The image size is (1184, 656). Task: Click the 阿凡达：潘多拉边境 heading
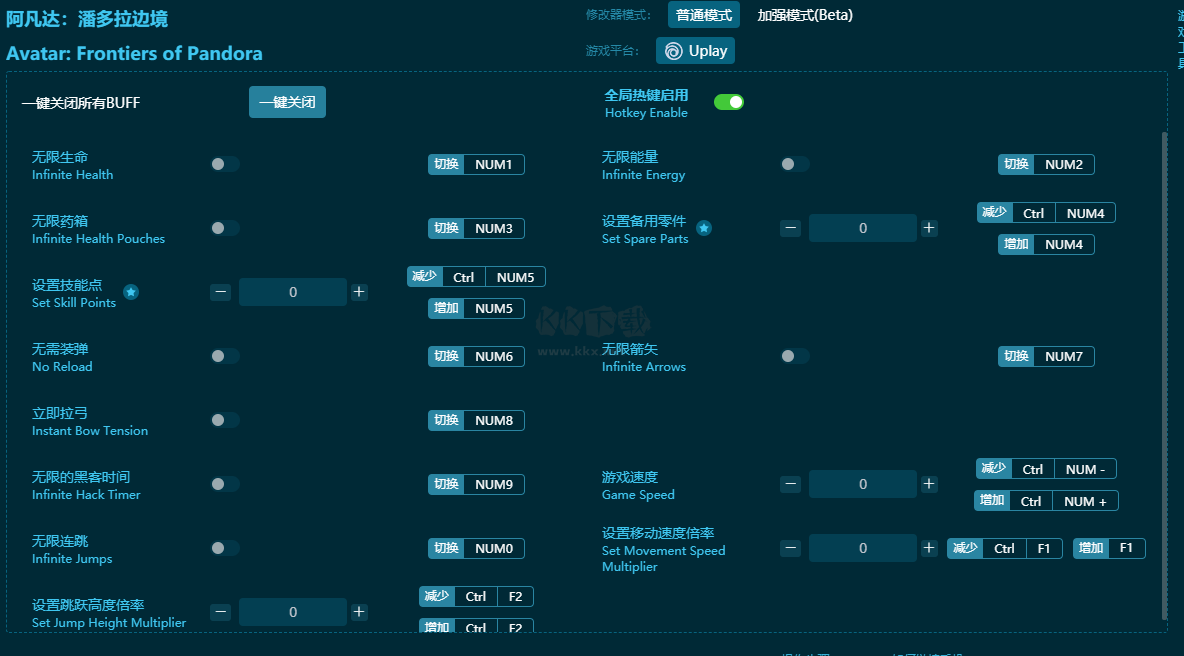87,19
